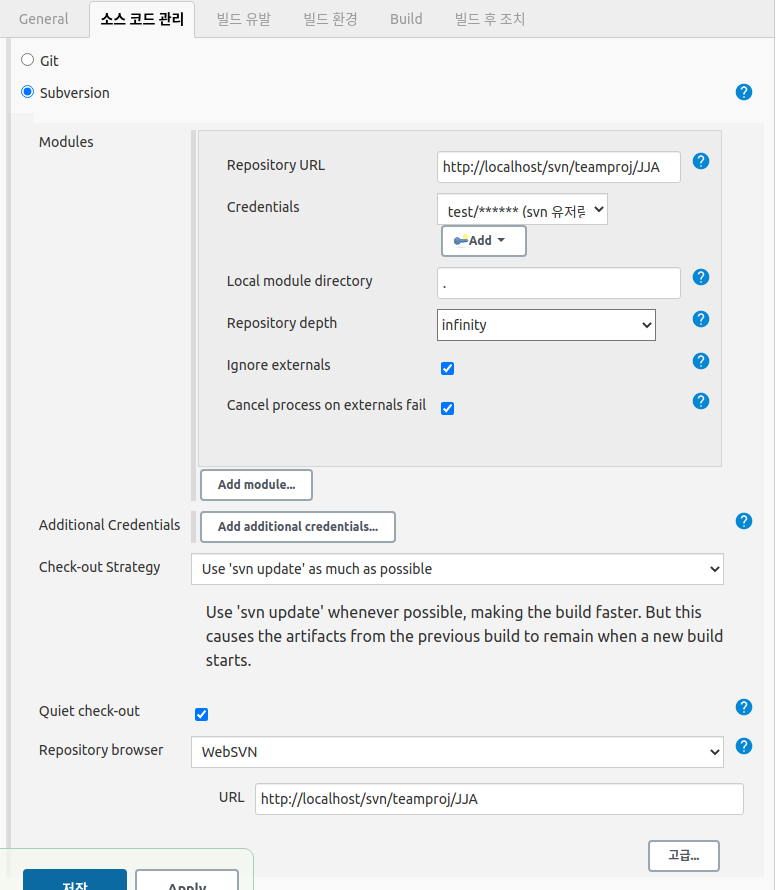Select the 소스 코드 관리 tab
Image resolution: width=784 pixels, height=890 pixels.
pyautogui.click(x=142, y=19)
